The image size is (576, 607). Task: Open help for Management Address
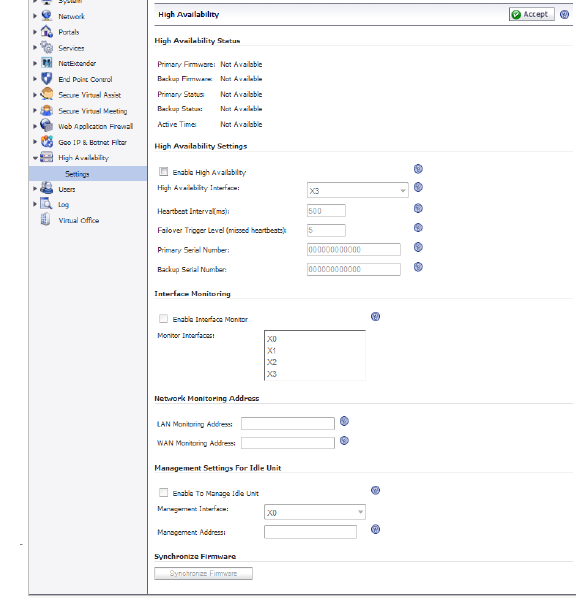(375, 529)
